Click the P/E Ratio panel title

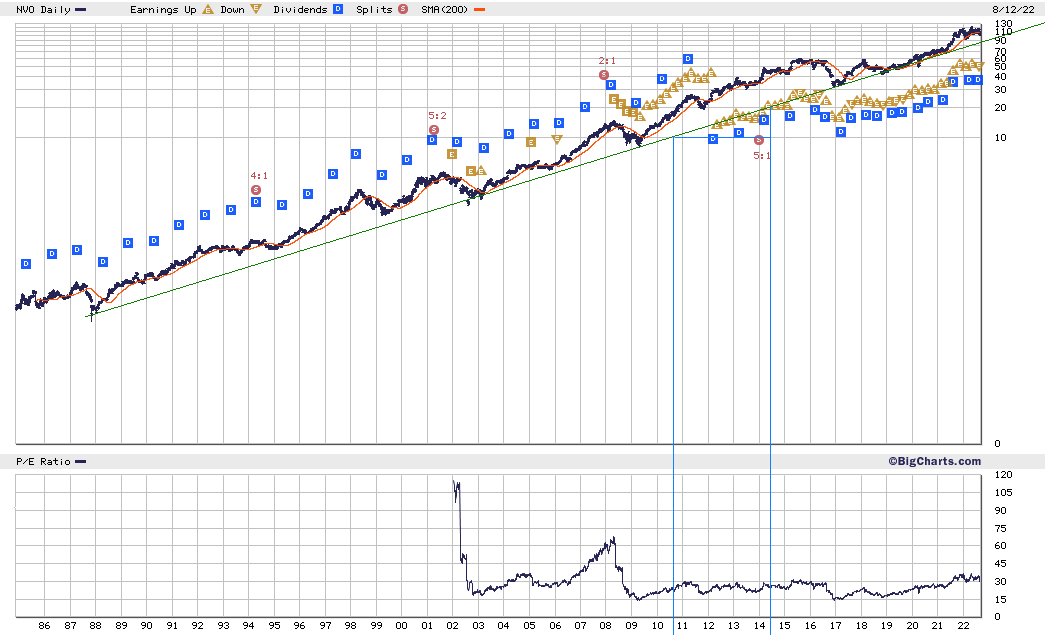click(43, 462)
